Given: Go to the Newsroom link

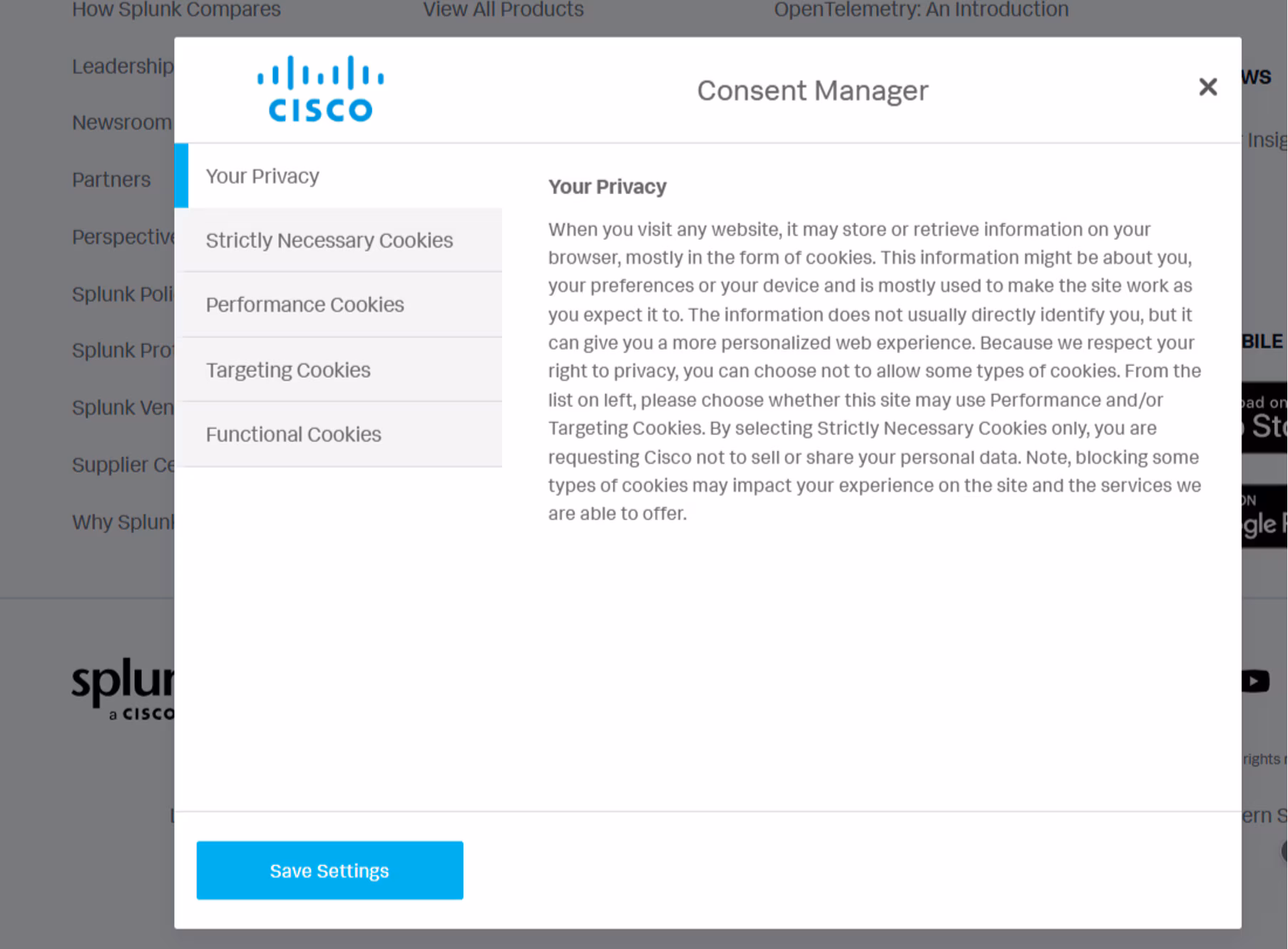Looking at the screenshot, I should [122, 123].
